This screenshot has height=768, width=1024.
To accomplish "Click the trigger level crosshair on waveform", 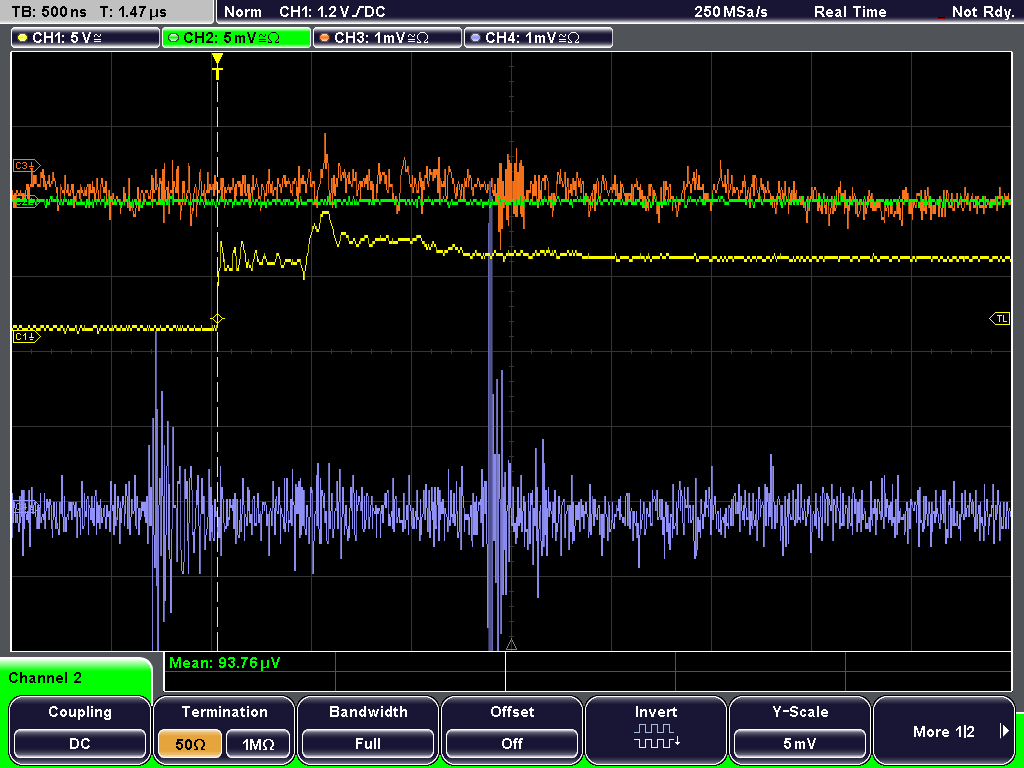I will pos(217,319).
